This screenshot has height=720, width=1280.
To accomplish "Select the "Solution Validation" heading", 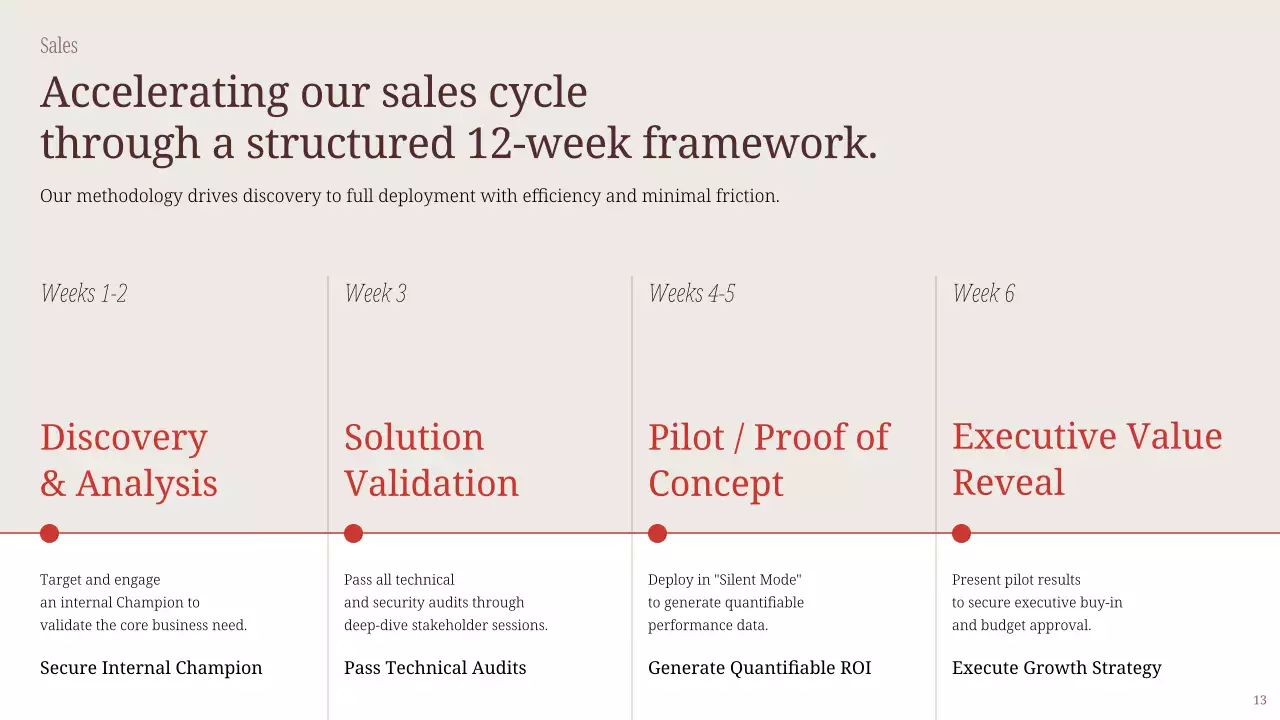I will tap(431, 460).
